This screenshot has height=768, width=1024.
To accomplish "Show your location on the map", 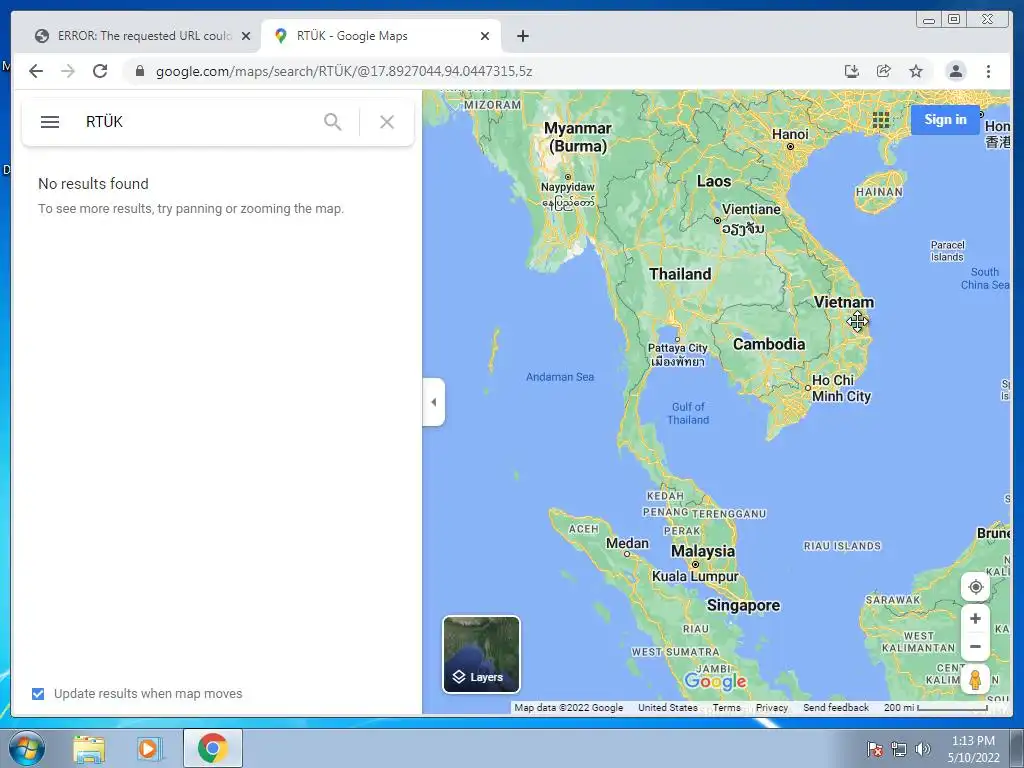I will coord(975,587).
